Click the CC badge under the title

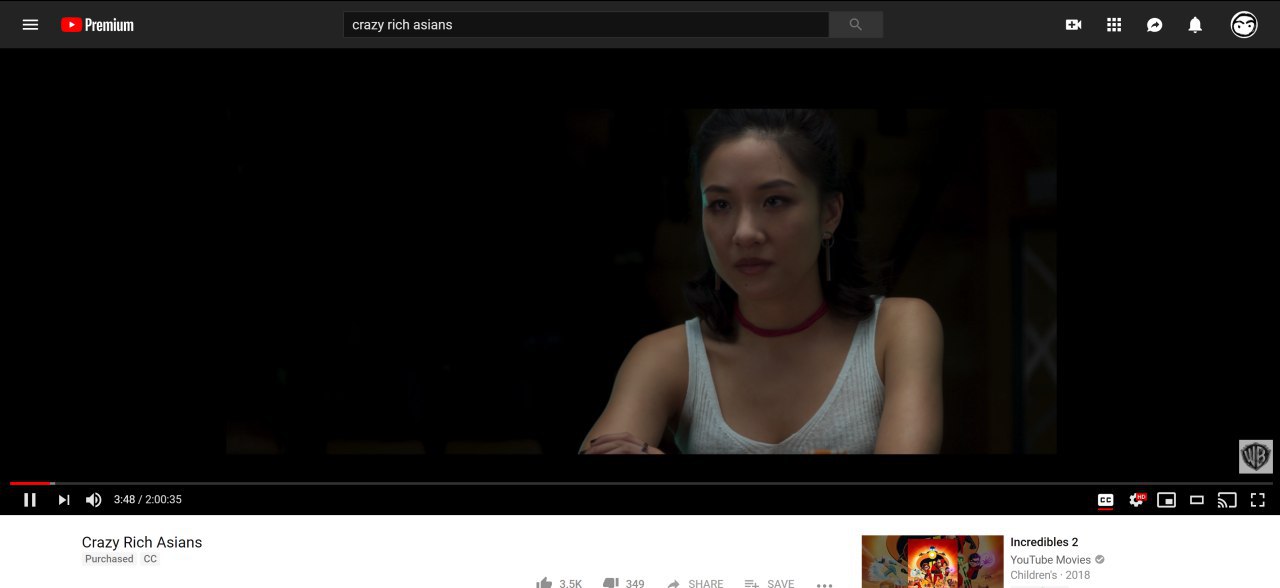click(x=150, y=559)
